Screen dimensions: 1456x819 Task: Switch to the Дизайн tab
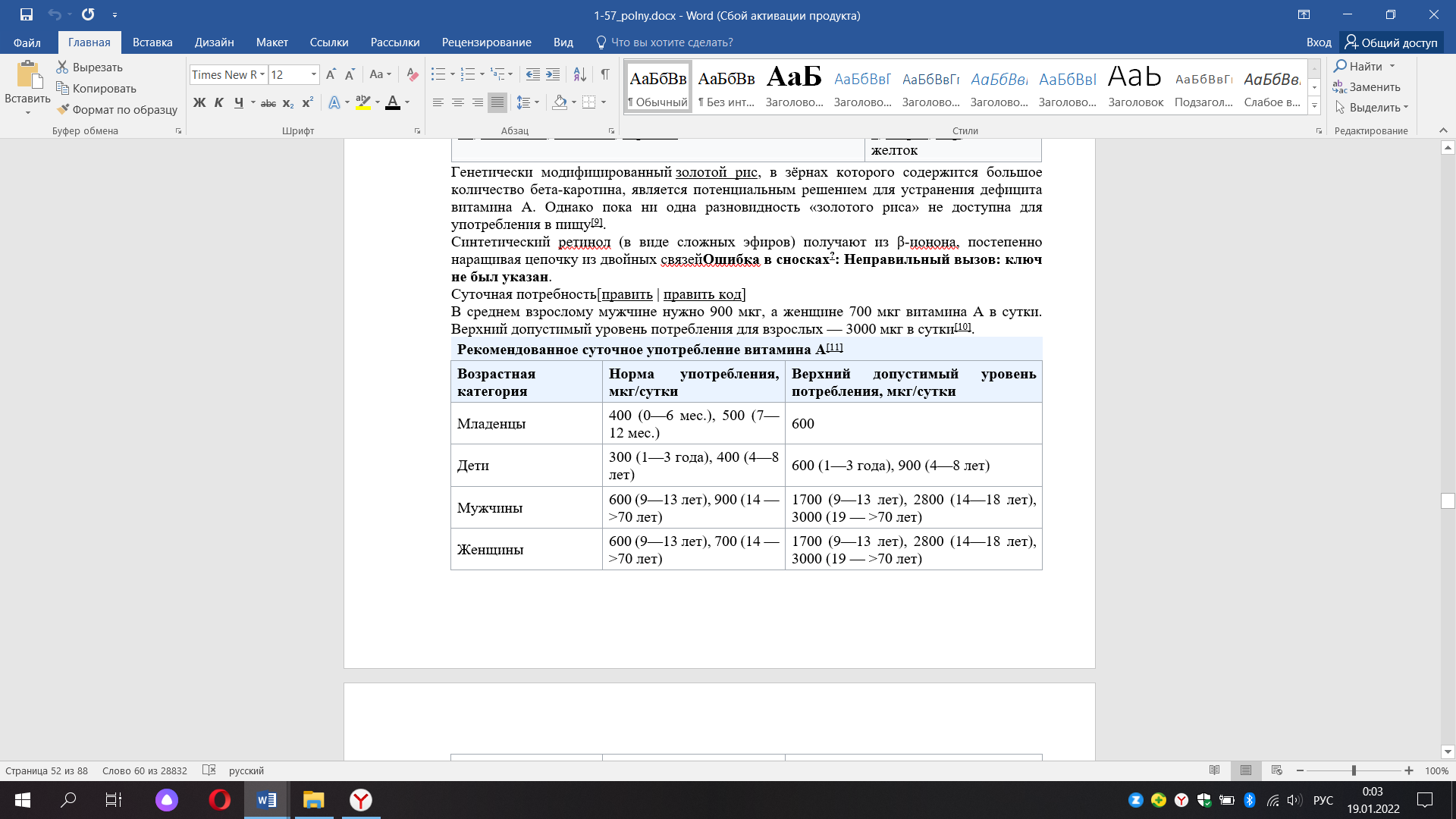[x=214, y=42]
